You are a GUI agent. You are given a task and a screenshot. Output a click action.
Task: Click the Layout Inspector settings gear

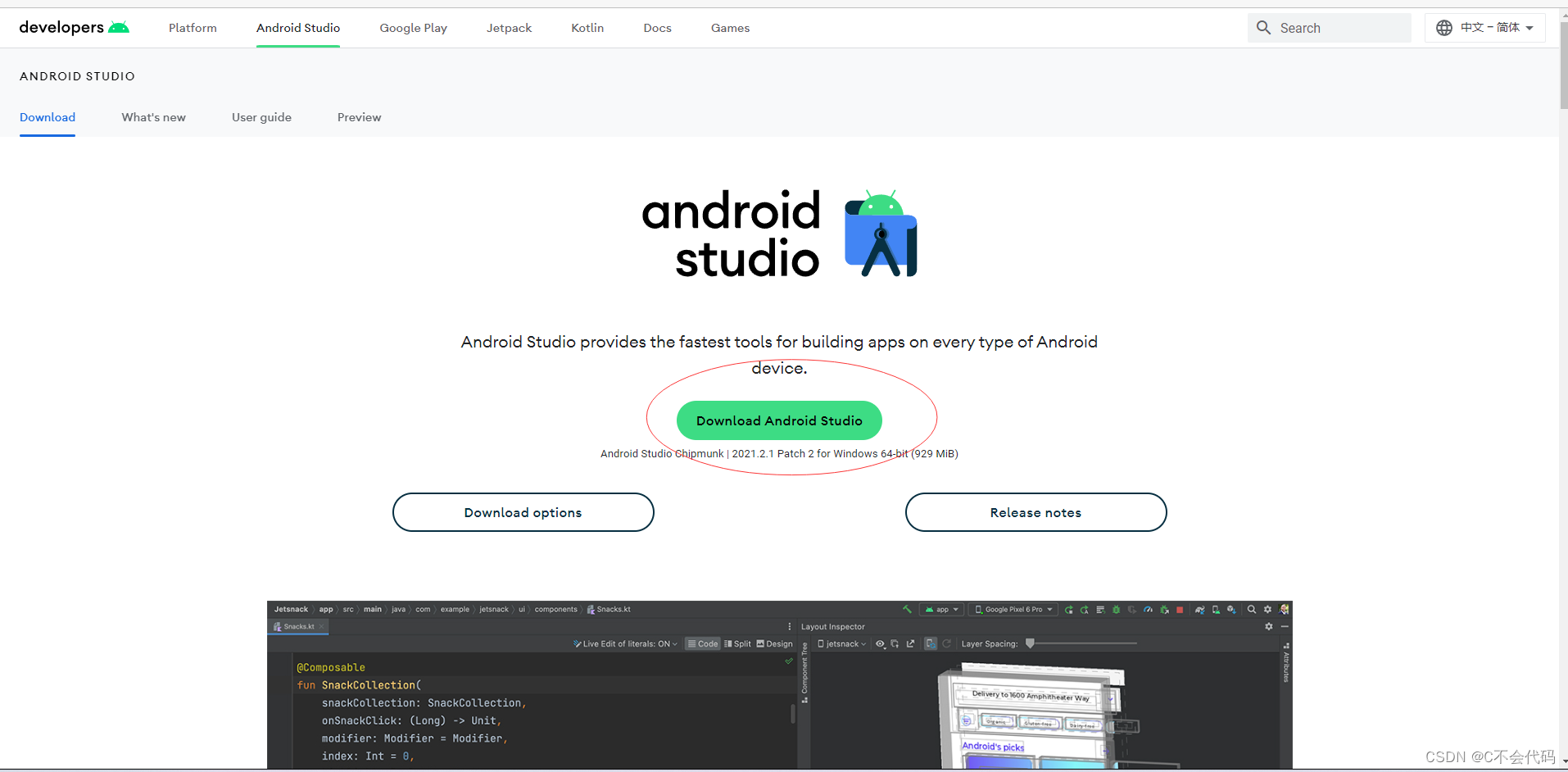[1269, 627]
